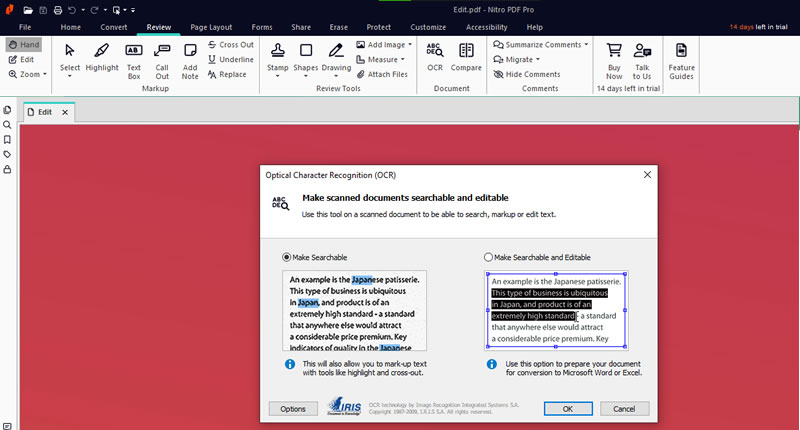The width and height of the screenshot is (800, 430).
Task: Click the Undo quick access button
Action: pyautogui.click(x=72, y=10)
